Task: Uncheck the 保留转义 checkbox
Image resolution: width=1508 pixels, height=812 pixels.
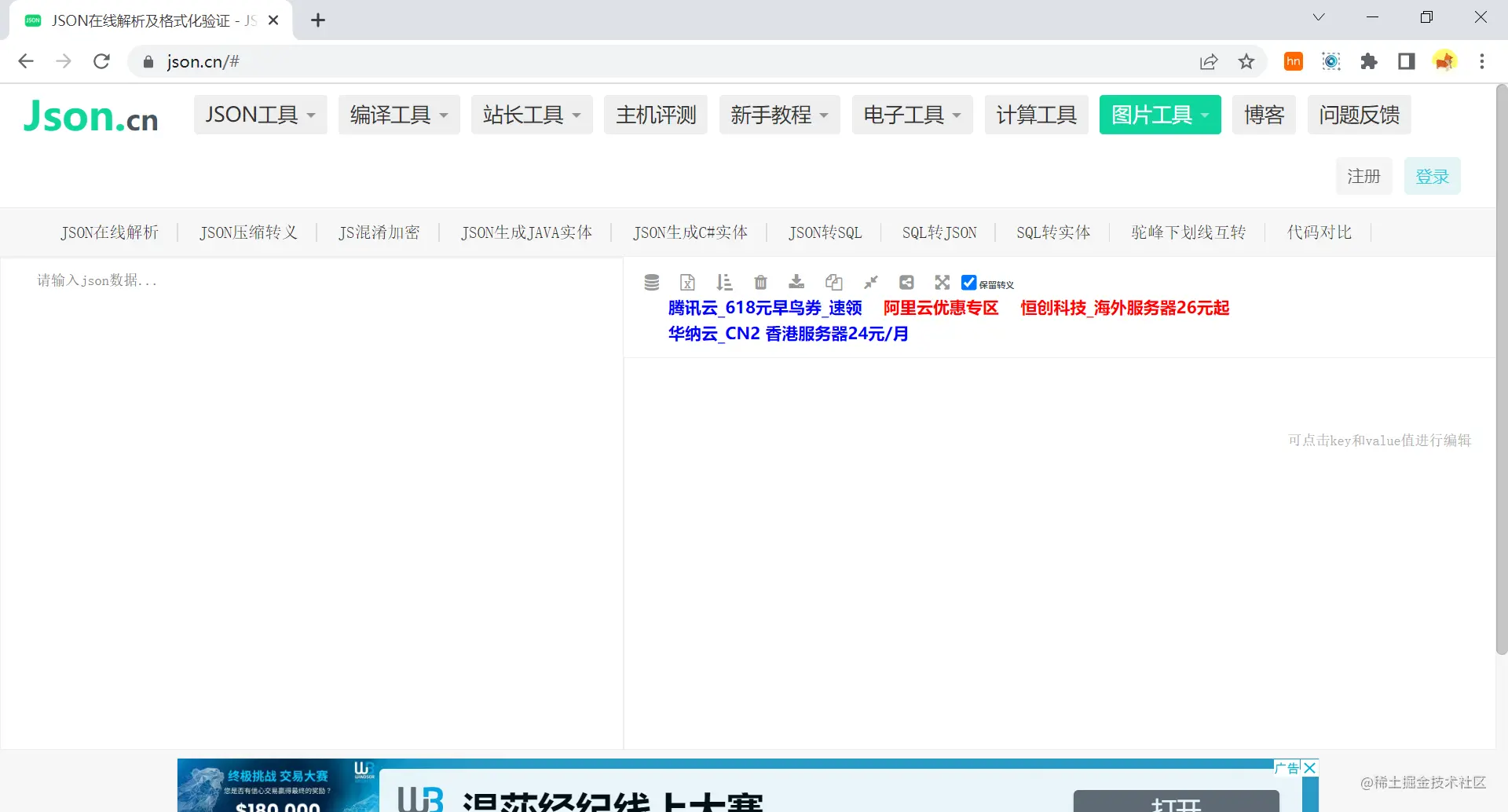Action: coord(968,282)
